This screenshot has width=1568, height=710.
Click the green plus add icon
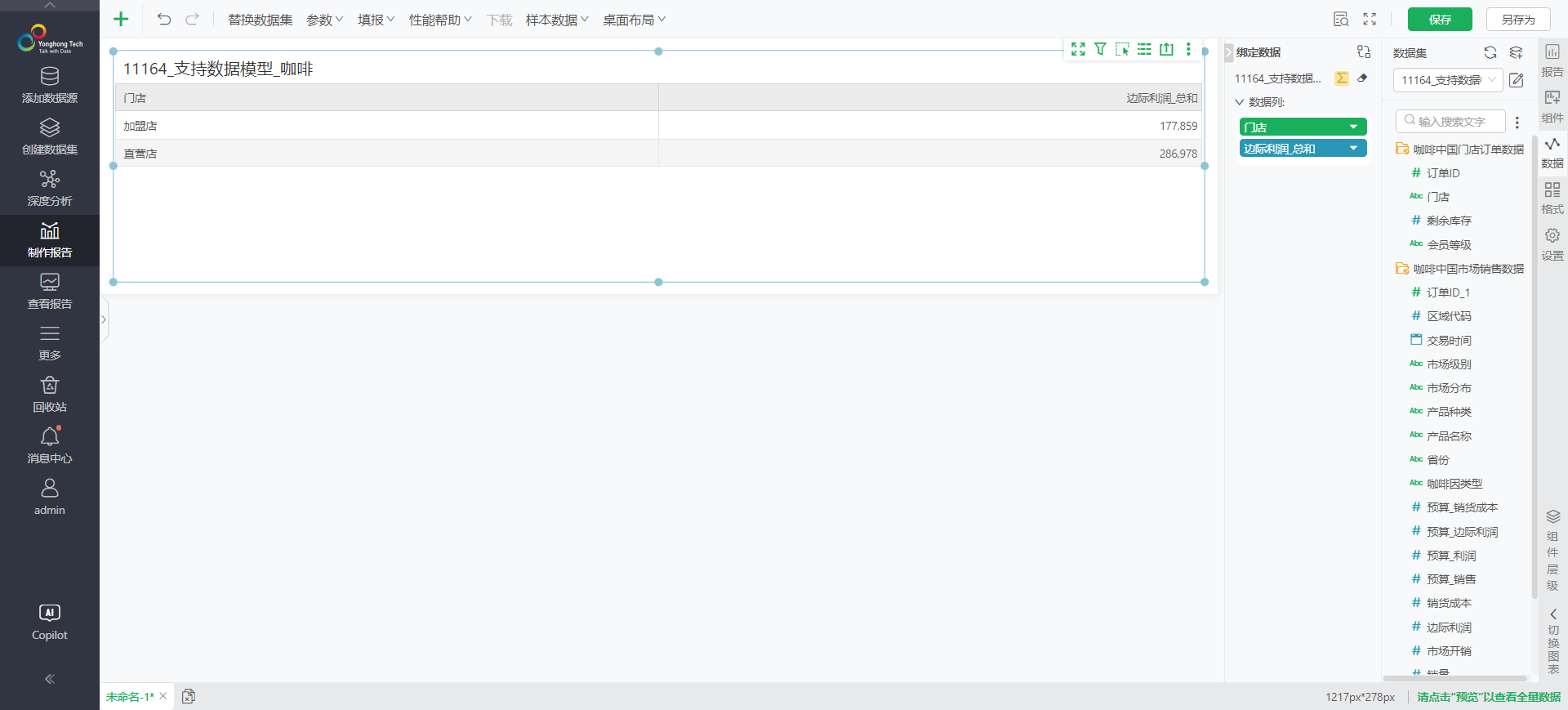tap(121, 20)
